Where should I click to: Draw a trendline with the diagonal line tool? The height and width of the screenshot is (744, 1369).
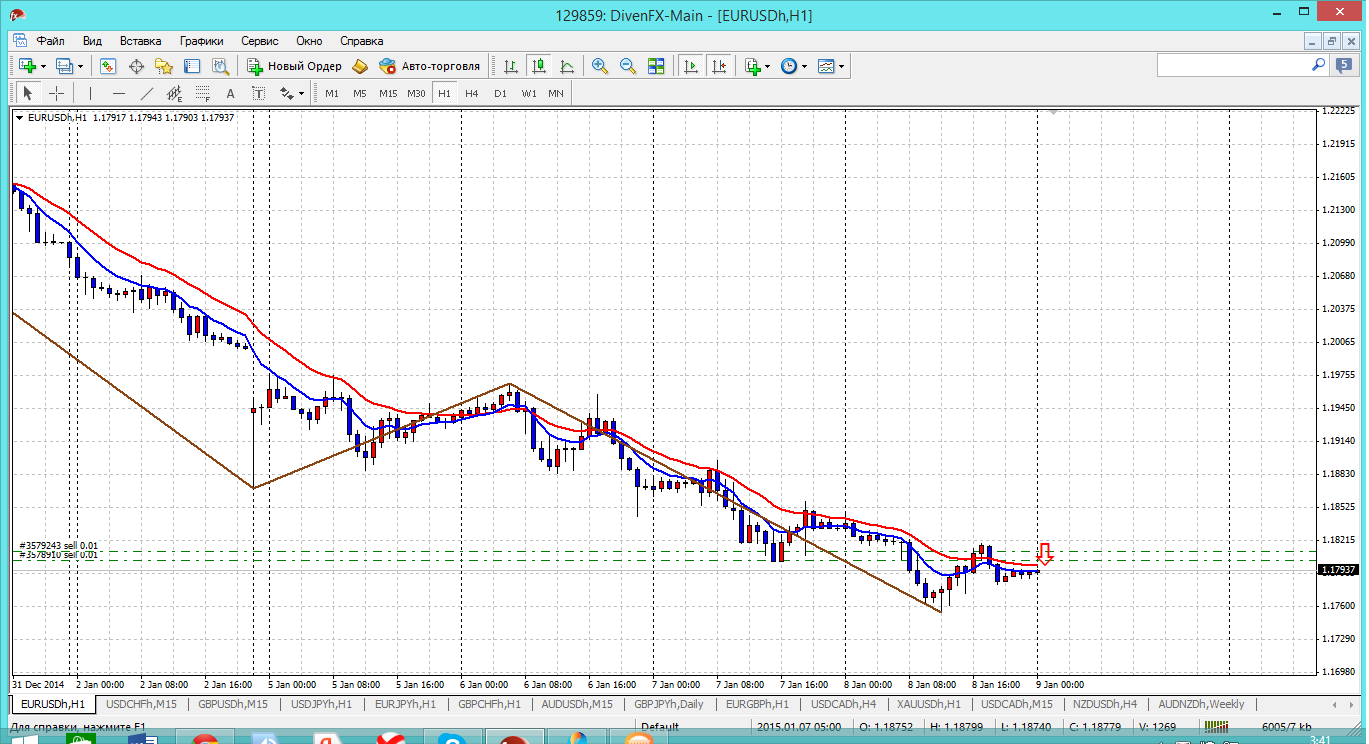[147, 93]
